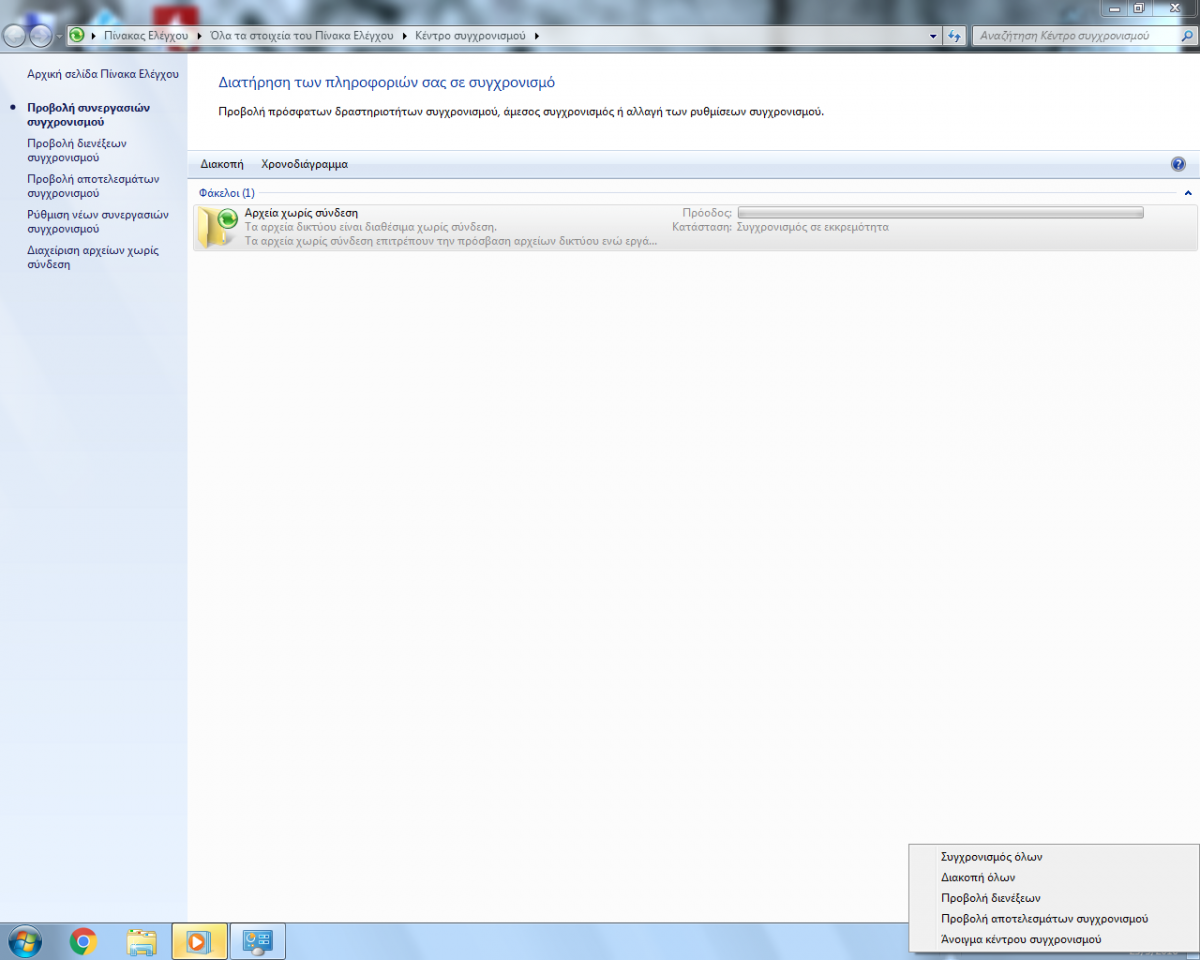The width and height of the screenshot is (1200, 960).
Task: Click status text Συγχρονισμός σε εκκρεμότητα
Action: click(x=812, y=227)
